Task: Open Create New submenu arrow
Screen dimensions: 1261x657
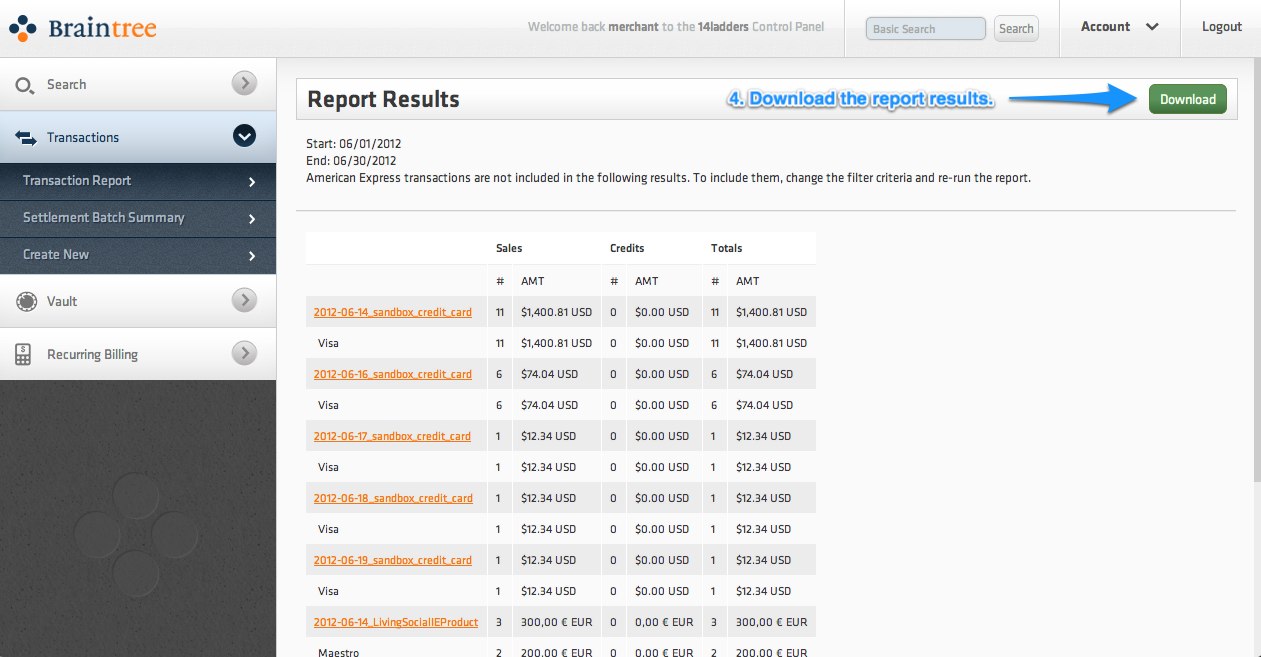Action: (252, 256)
